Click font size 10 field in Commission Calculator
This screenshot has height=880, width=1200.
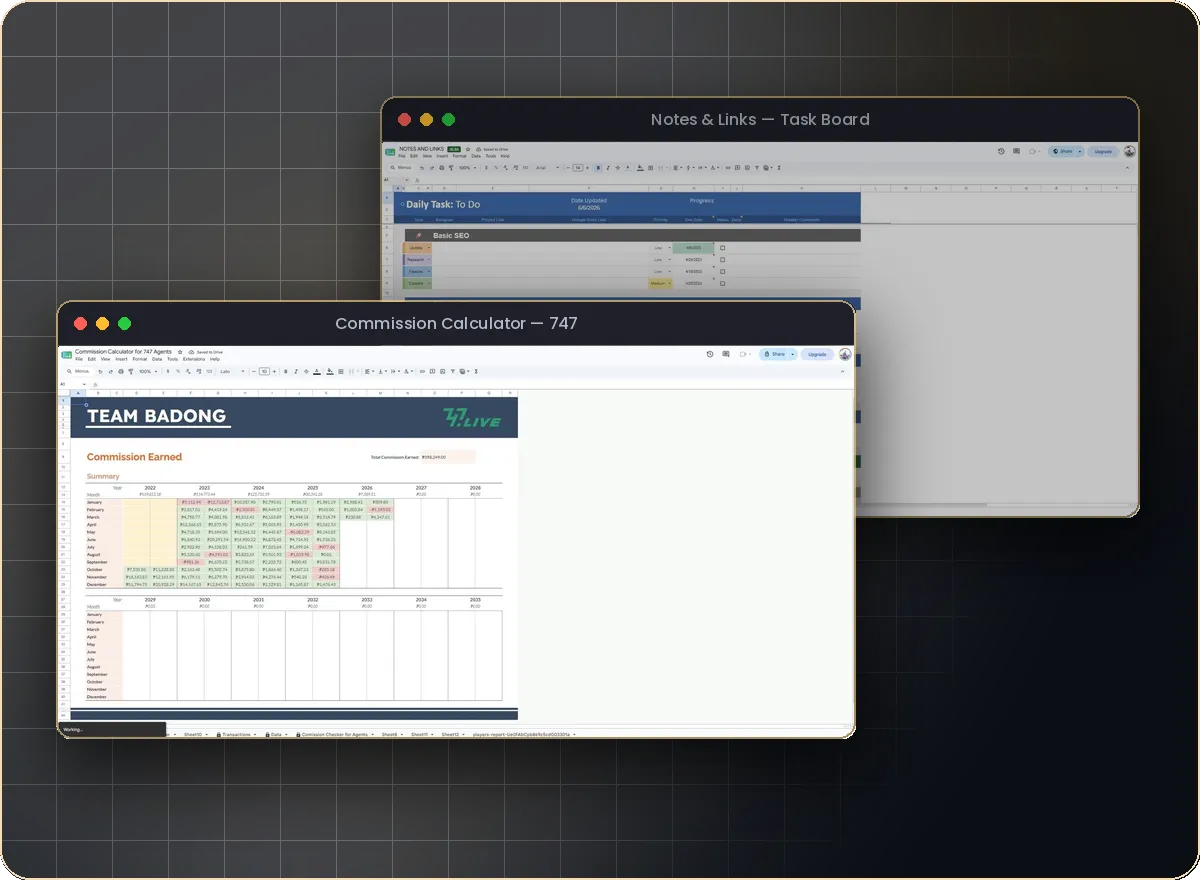coord(264,371)
